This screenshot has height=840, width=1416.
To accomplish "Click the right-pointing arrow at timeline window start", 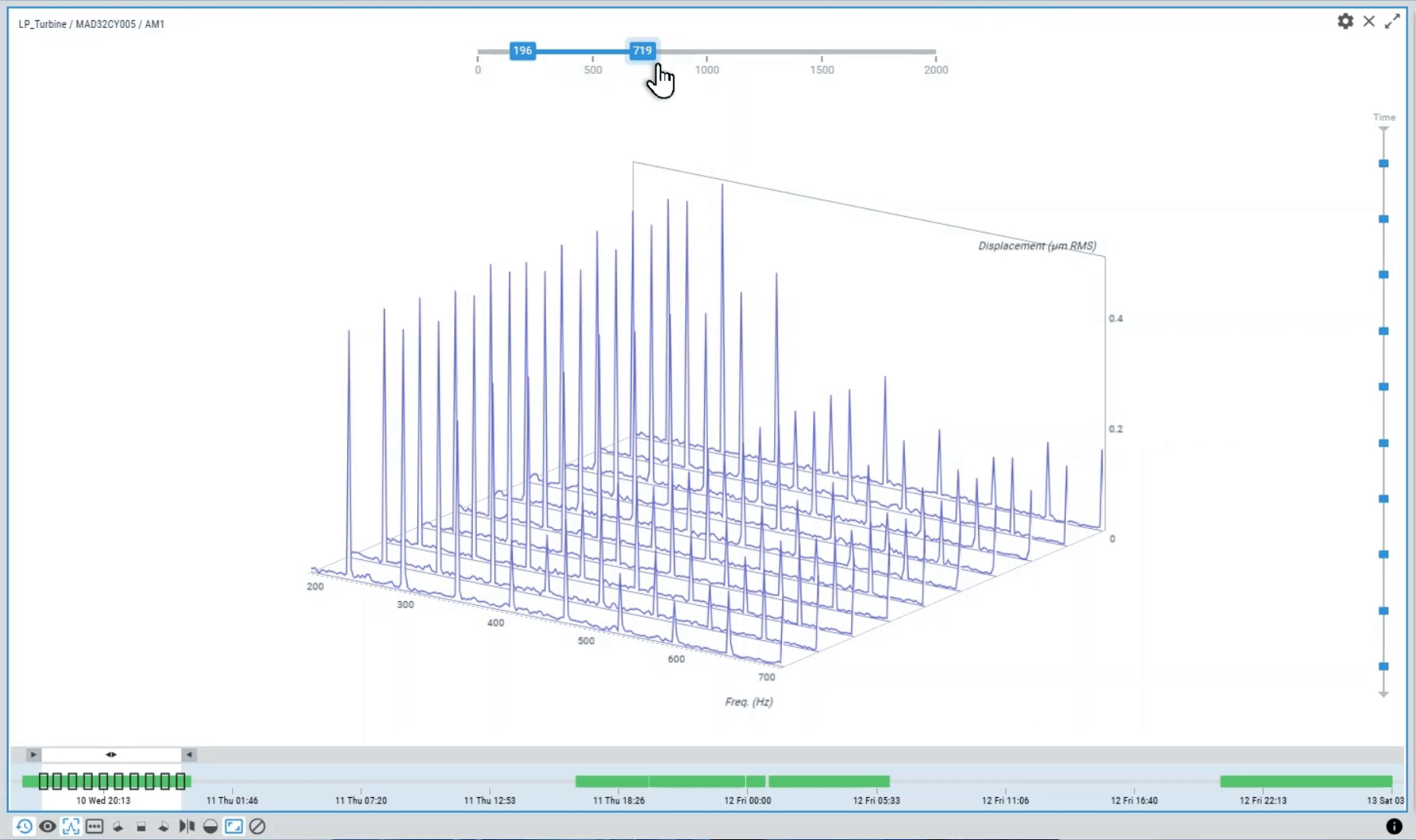I will point(33,754).
